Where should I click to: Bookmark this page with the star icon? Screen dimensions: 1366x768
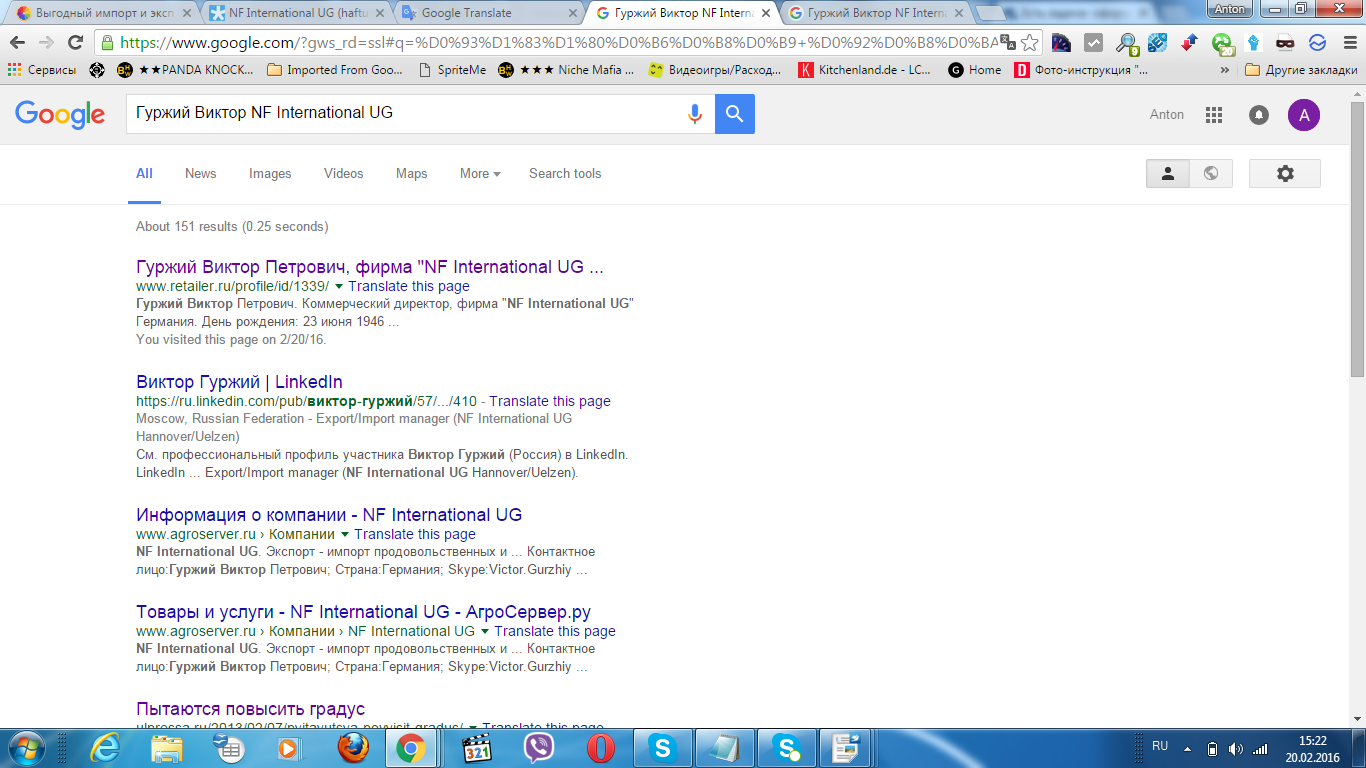point(1029,43)
